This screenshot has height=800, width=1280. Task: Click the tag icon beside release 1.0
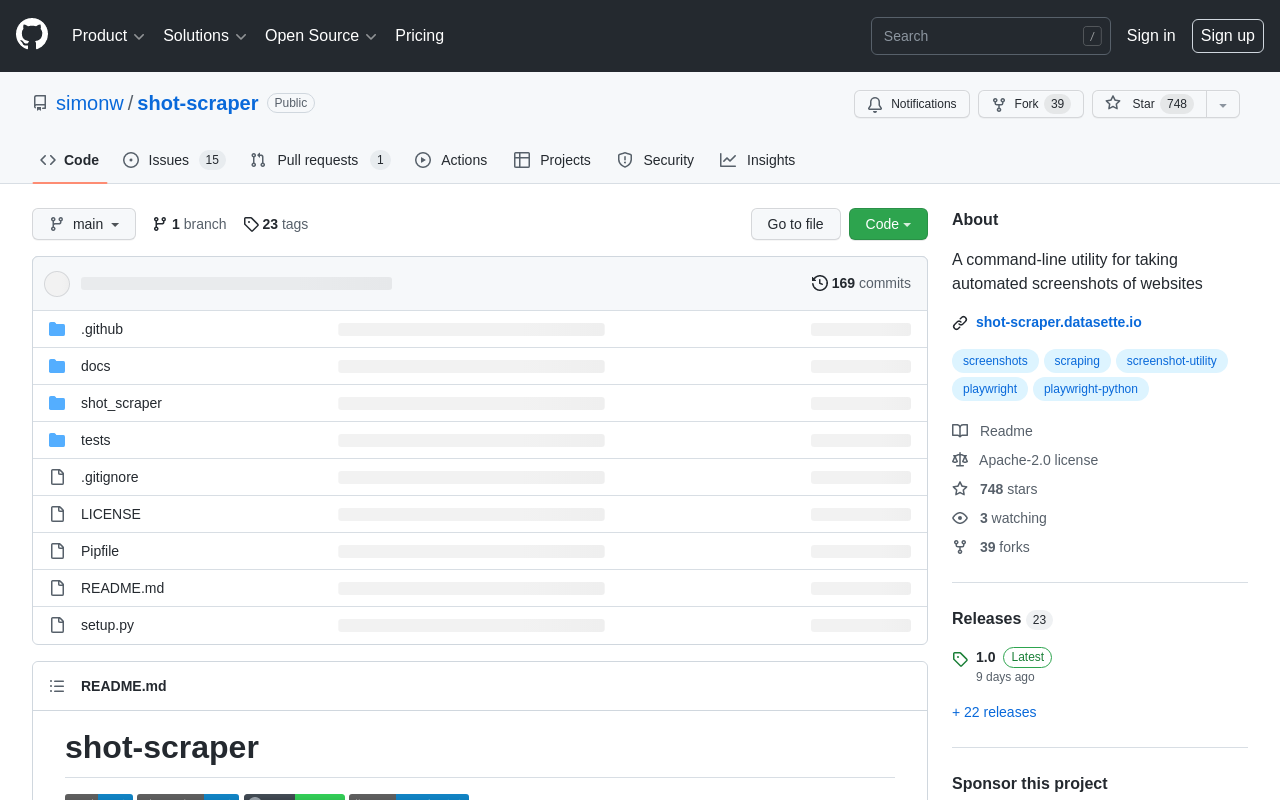coord(960,659)
